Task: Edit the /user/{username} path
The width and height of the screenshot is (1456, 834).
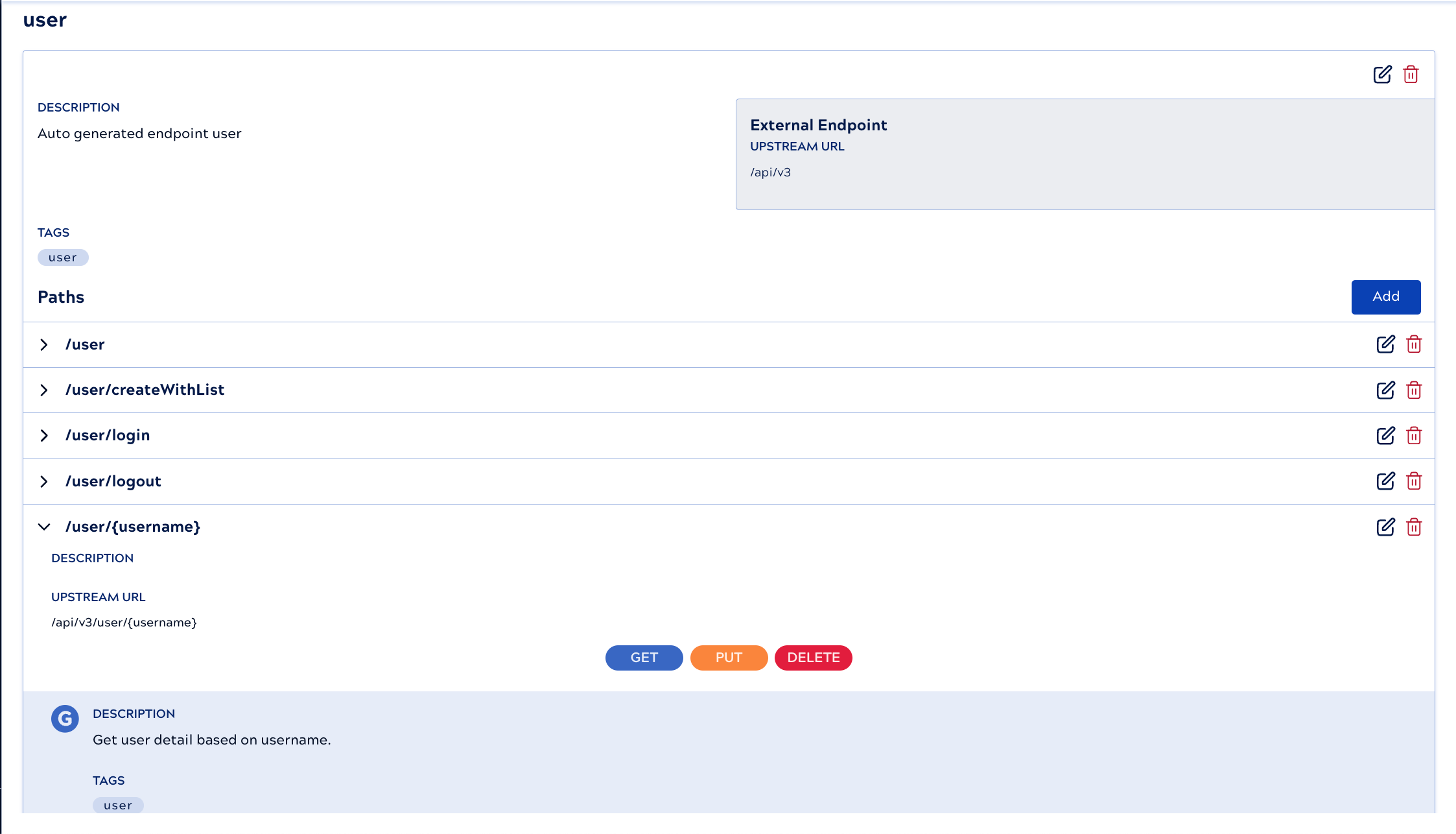Action: [x=1385, y=527]
